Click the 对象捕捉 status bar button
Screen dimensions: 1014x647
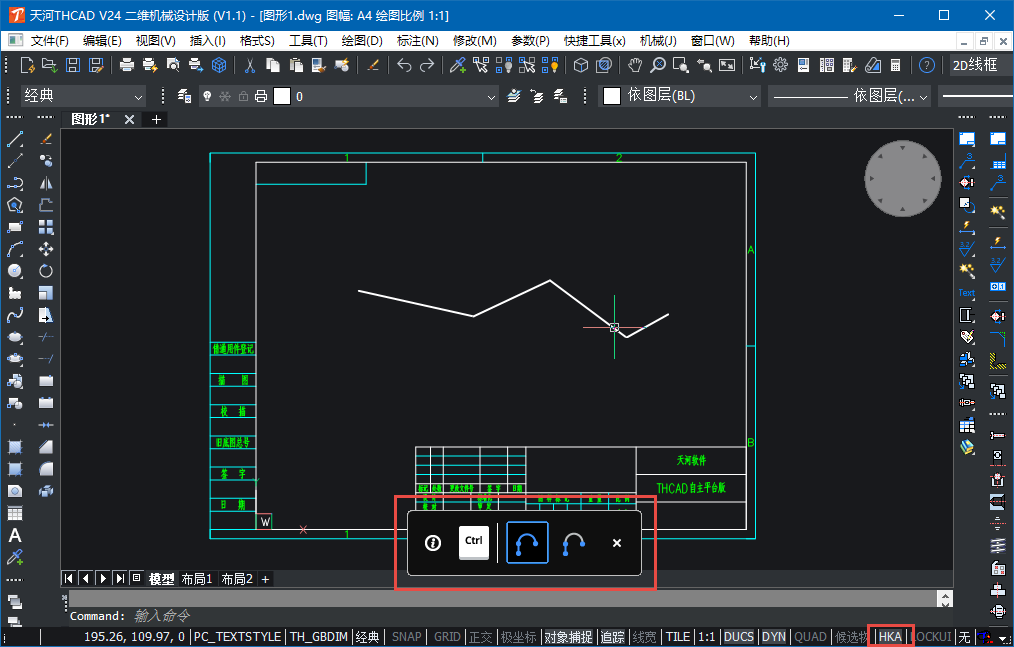(x=568, y=637)
